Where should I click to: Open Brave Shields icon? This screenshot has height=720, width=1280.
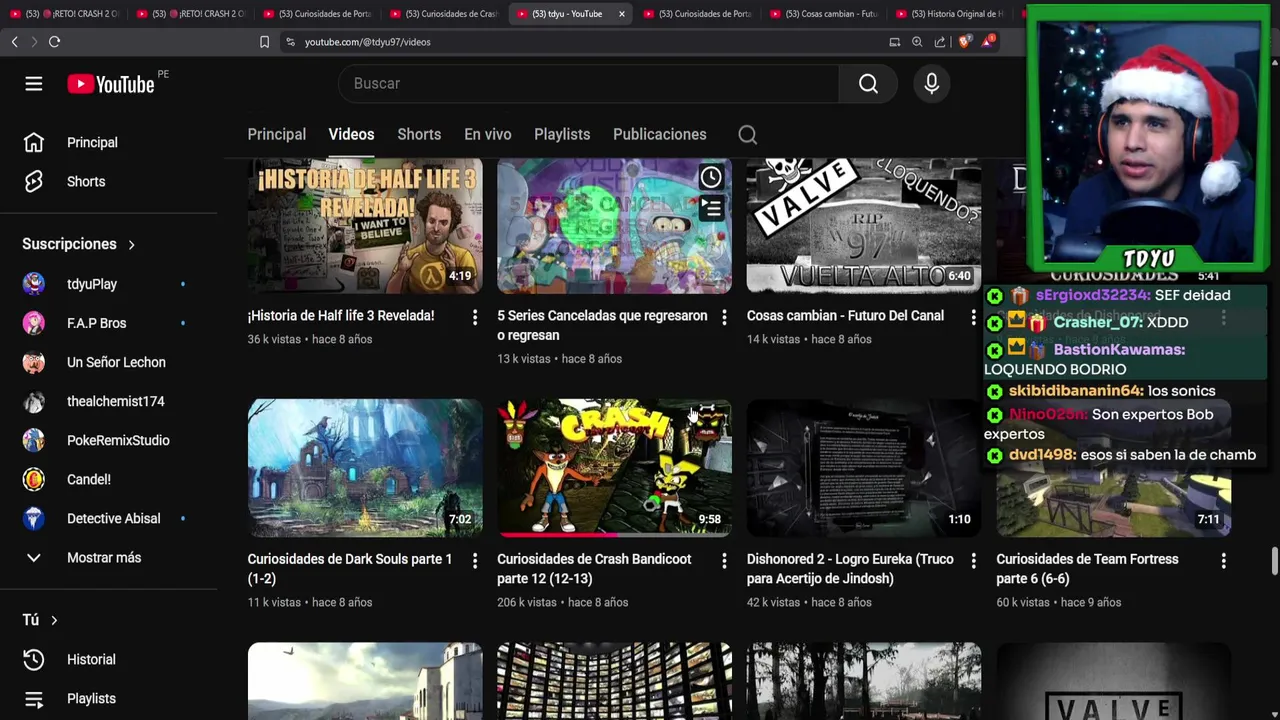coord(964,42)
